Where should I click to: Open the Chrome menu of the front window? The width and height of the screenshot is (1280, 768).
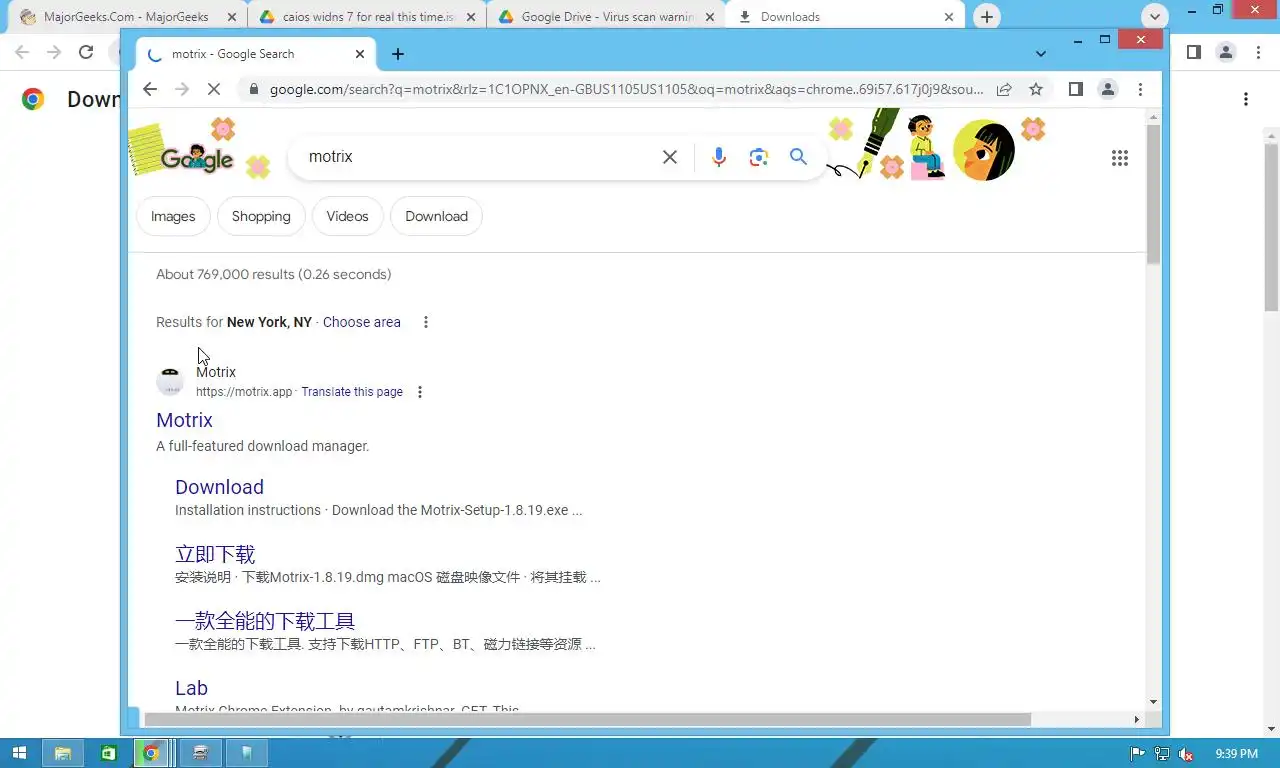(x=1140, y=89)
